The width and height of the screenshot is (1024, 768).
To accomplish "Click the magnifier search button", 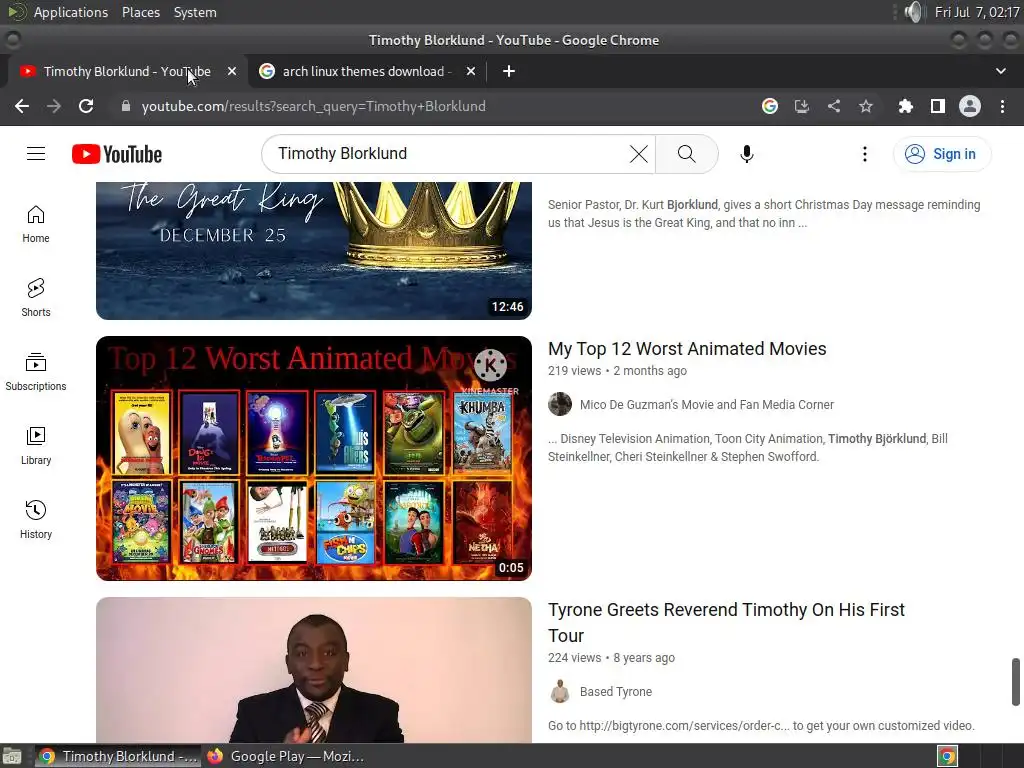I will coord(686,154).
